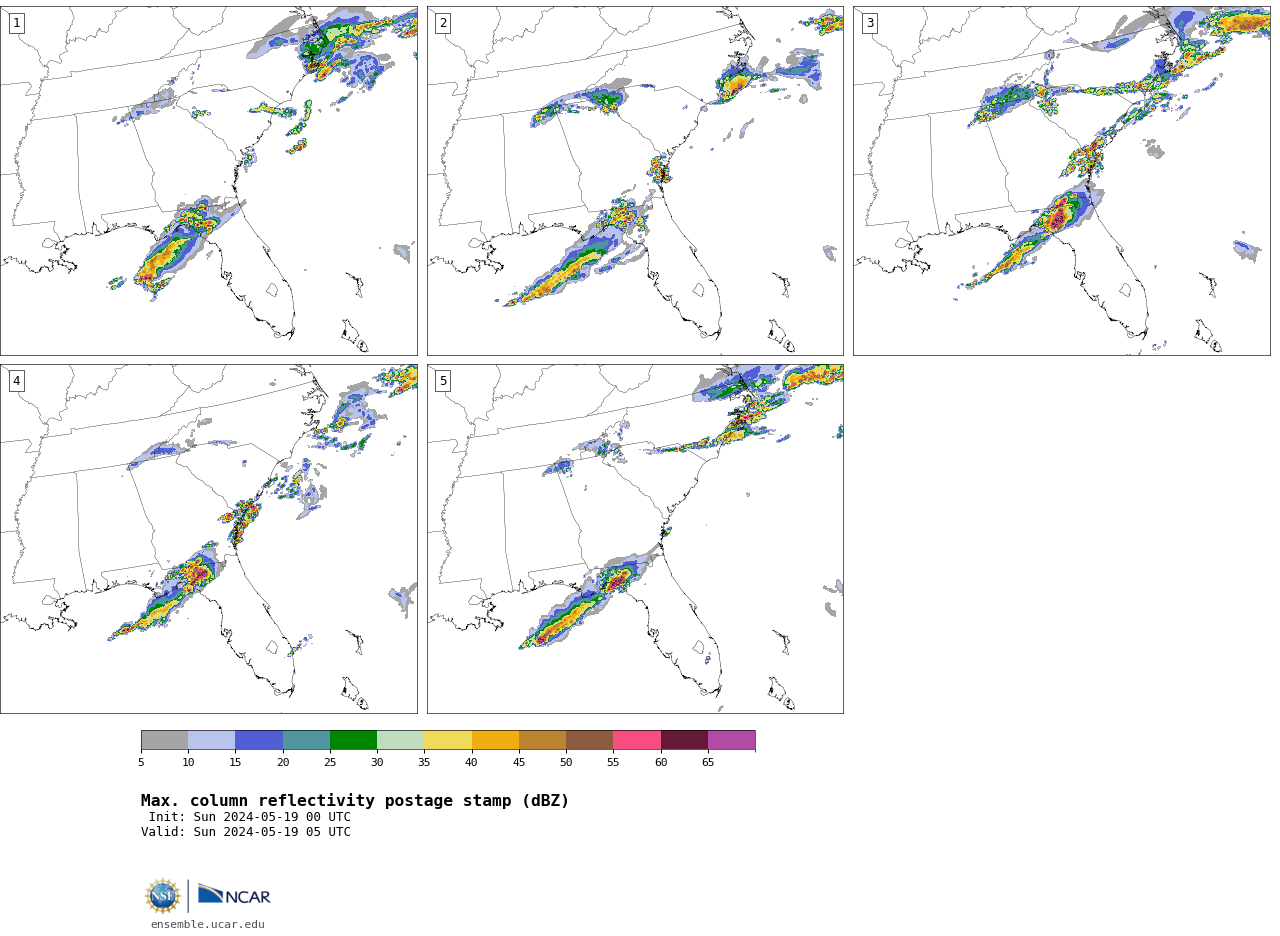Click the colorbar tick label 50
Viewport: 1280px width, 936px height.
[x=566, y=763]
